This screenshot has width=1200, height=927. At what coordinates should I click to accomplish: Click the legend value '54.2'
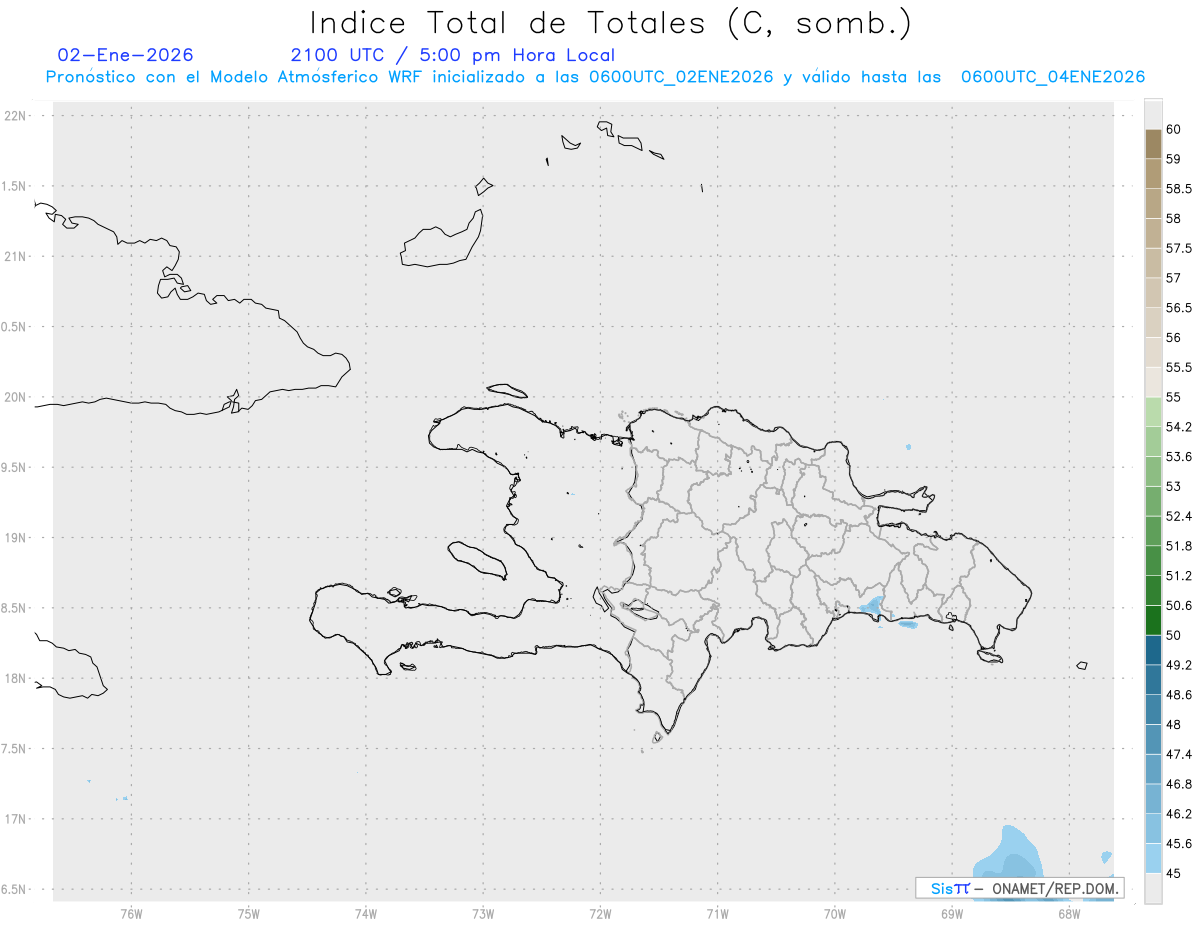coord(1178,427)
